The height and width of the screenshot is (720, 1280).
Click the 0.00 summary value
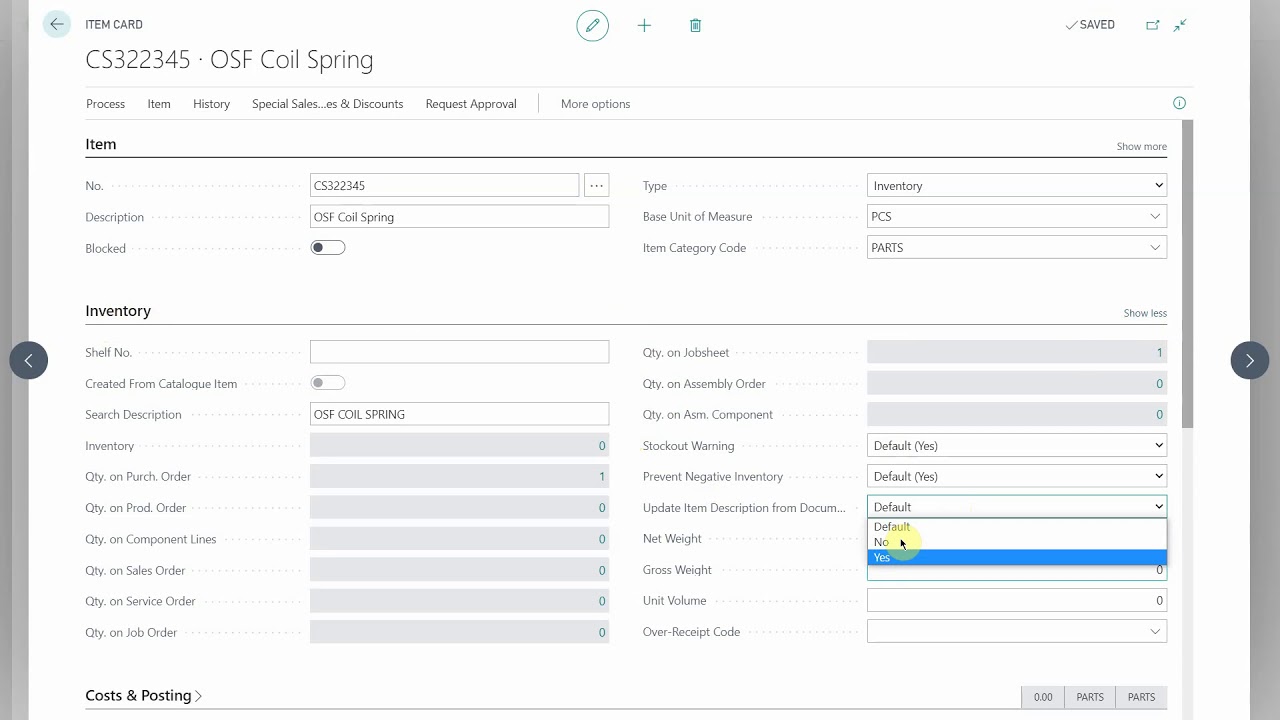point(1043,697)
